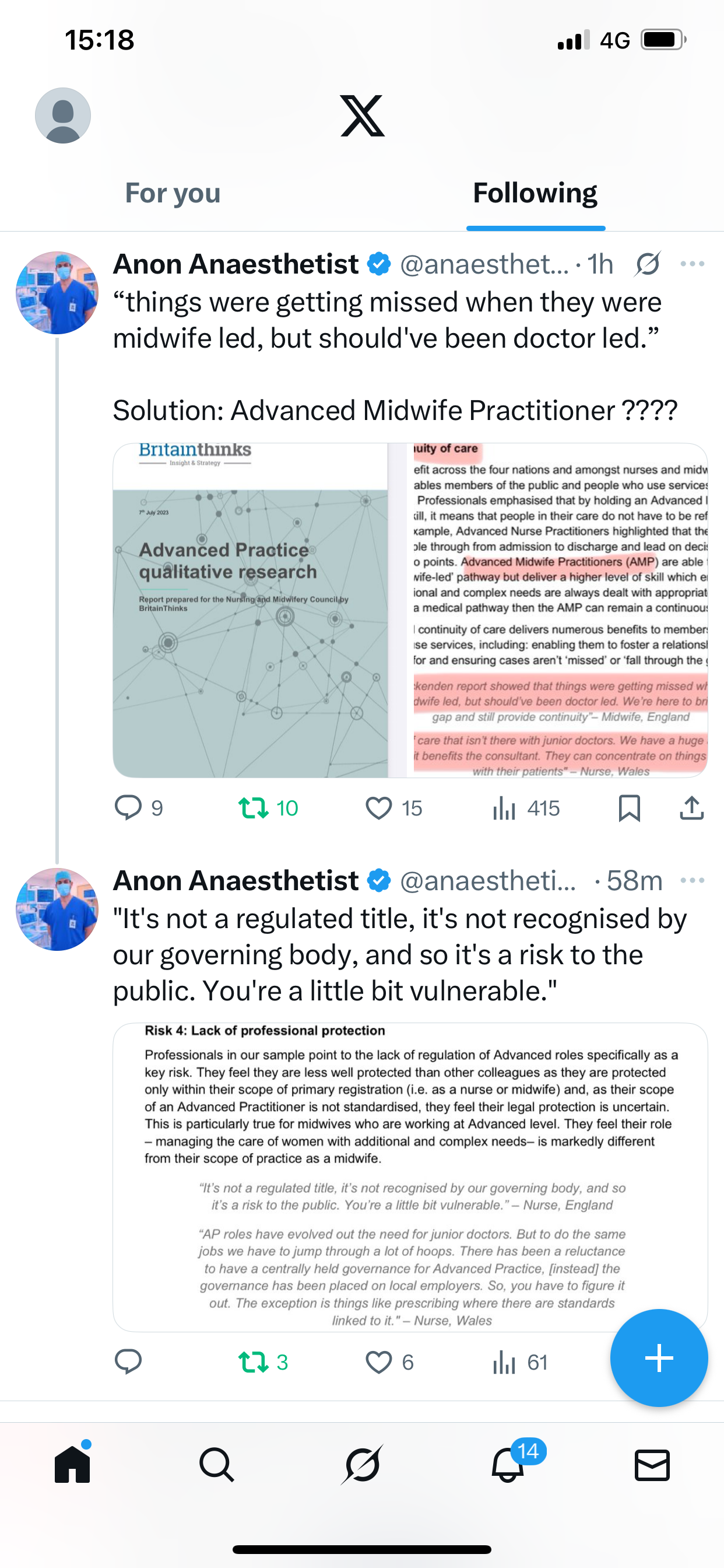Open the profile avatar menu
The height and width of the screenshot is (1568, 724).
click(63, 116)
